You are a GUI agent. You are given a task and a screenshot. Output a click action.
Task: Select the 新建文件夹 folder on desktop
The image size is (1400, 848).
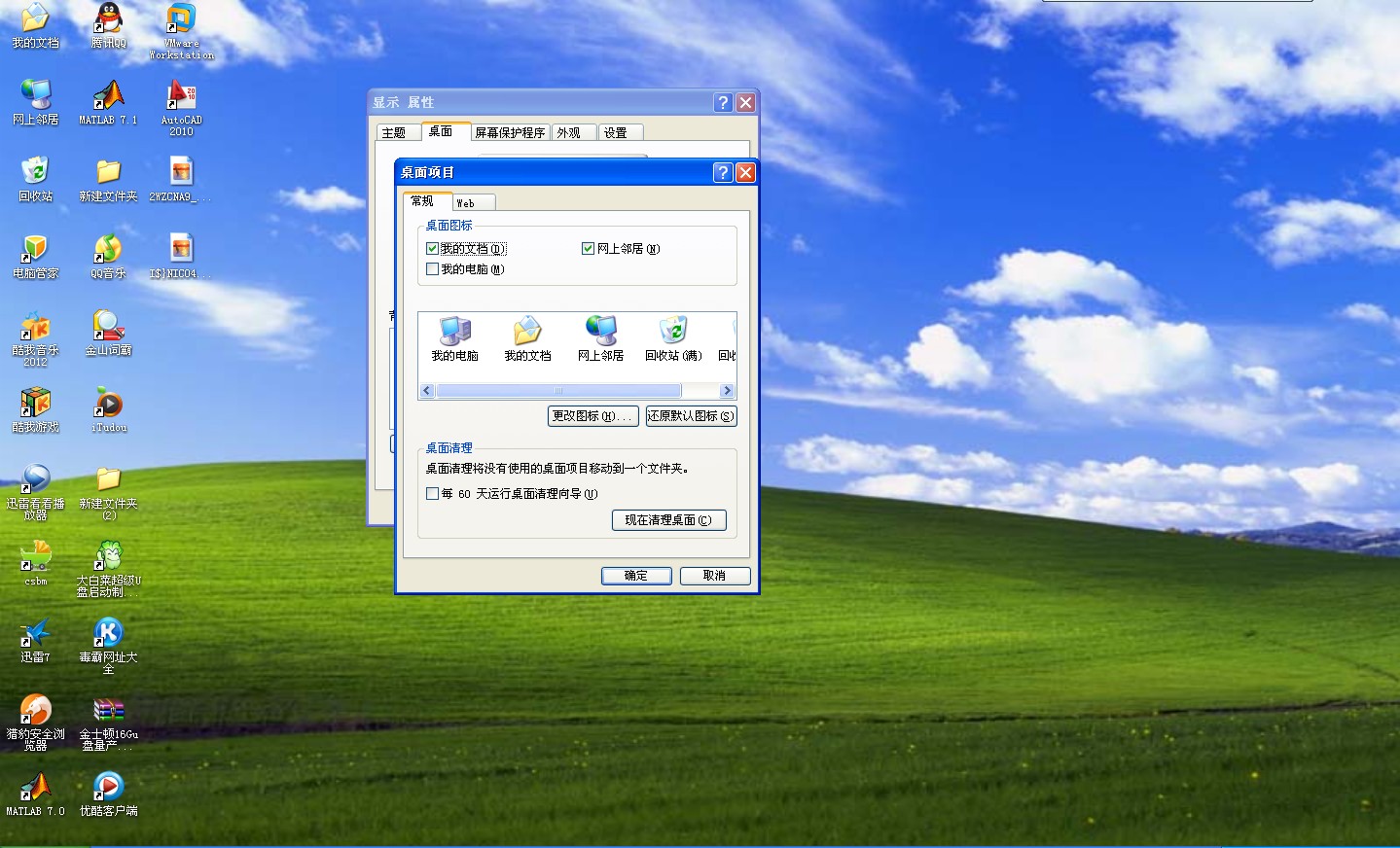coord(108,179)
